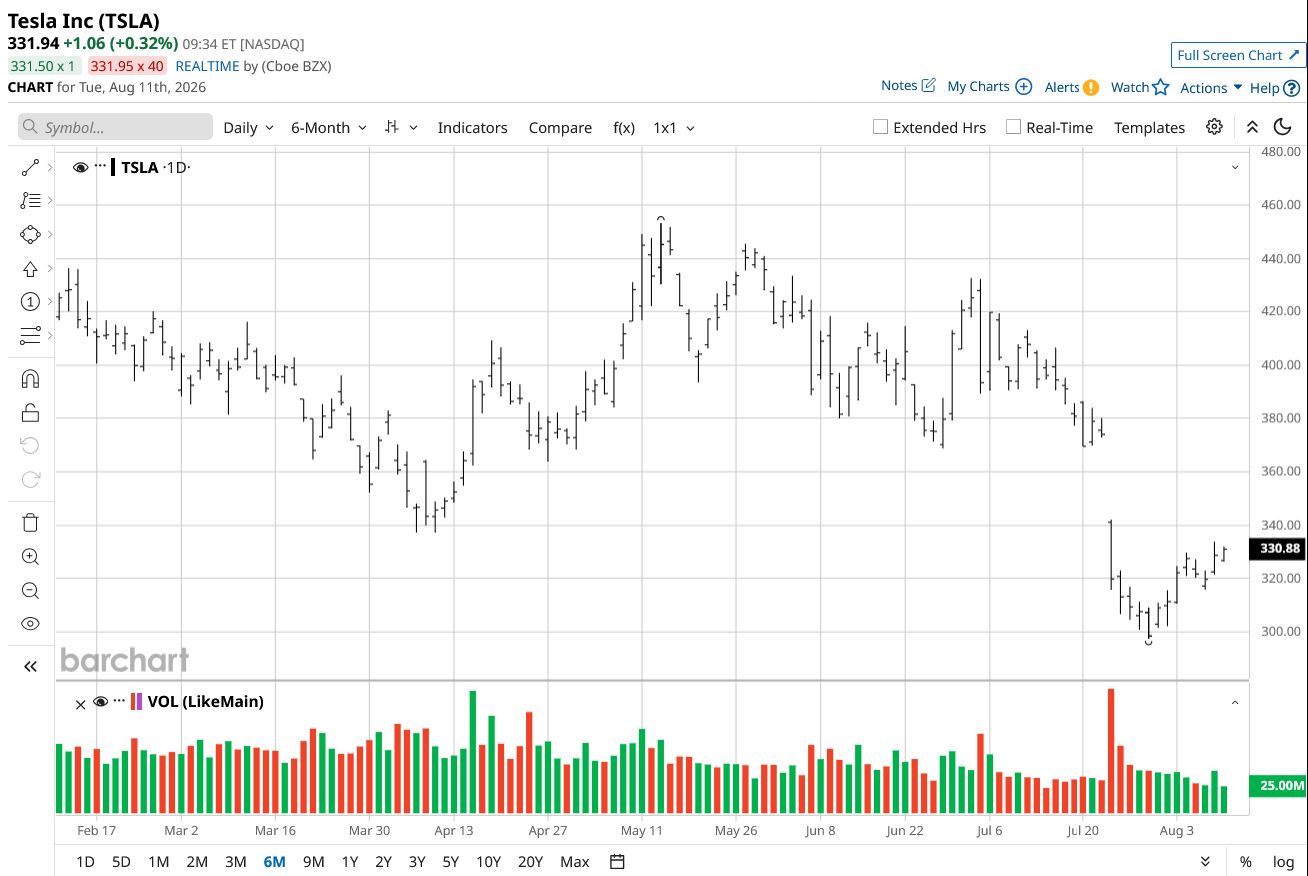Hide the TSLA price series
Image resolution: width=1308 pixels, height=876 pixels.
tap(81, 167)
